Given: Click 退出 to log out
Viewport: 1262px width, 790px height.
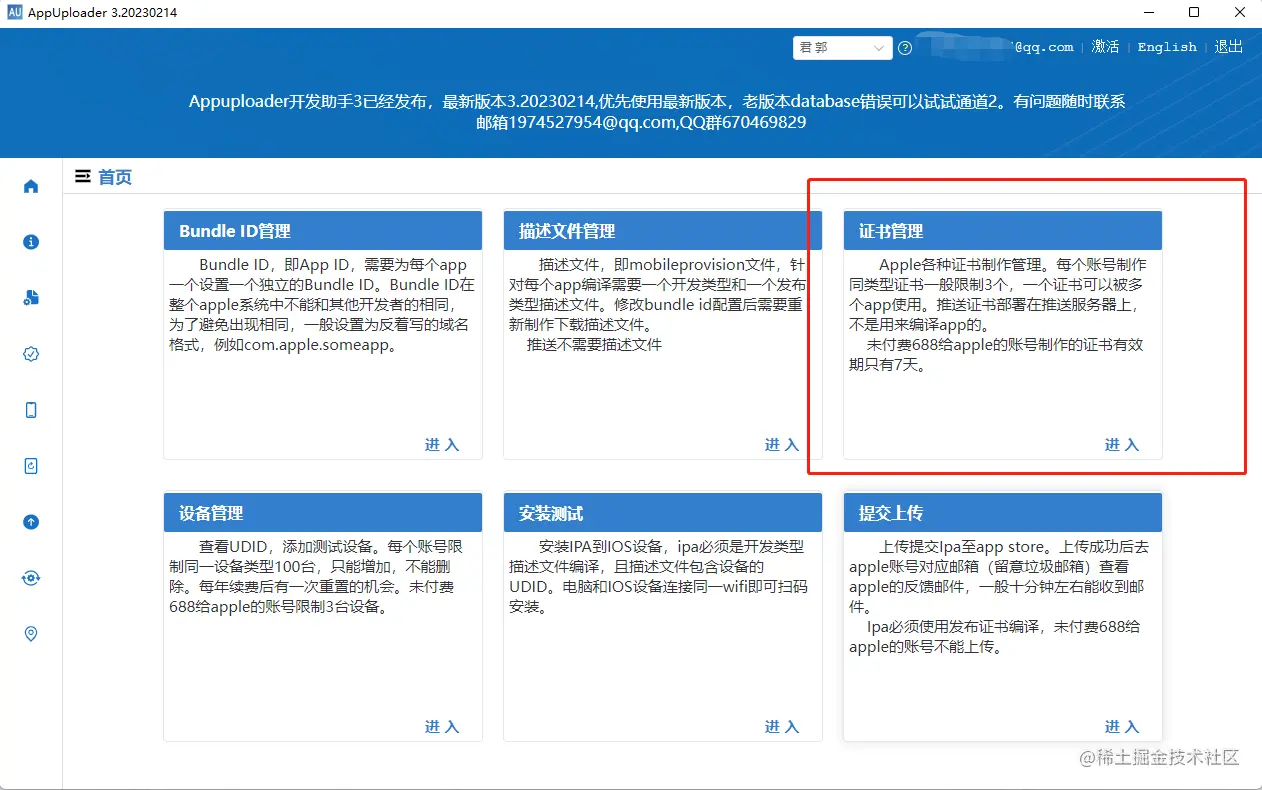Looking at the screenshot, I should pos(1229,47).
